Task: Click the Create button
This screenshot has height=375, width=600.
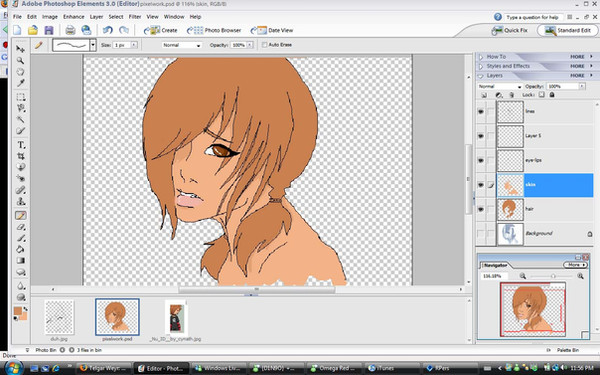Action: [x=160, y=30]
